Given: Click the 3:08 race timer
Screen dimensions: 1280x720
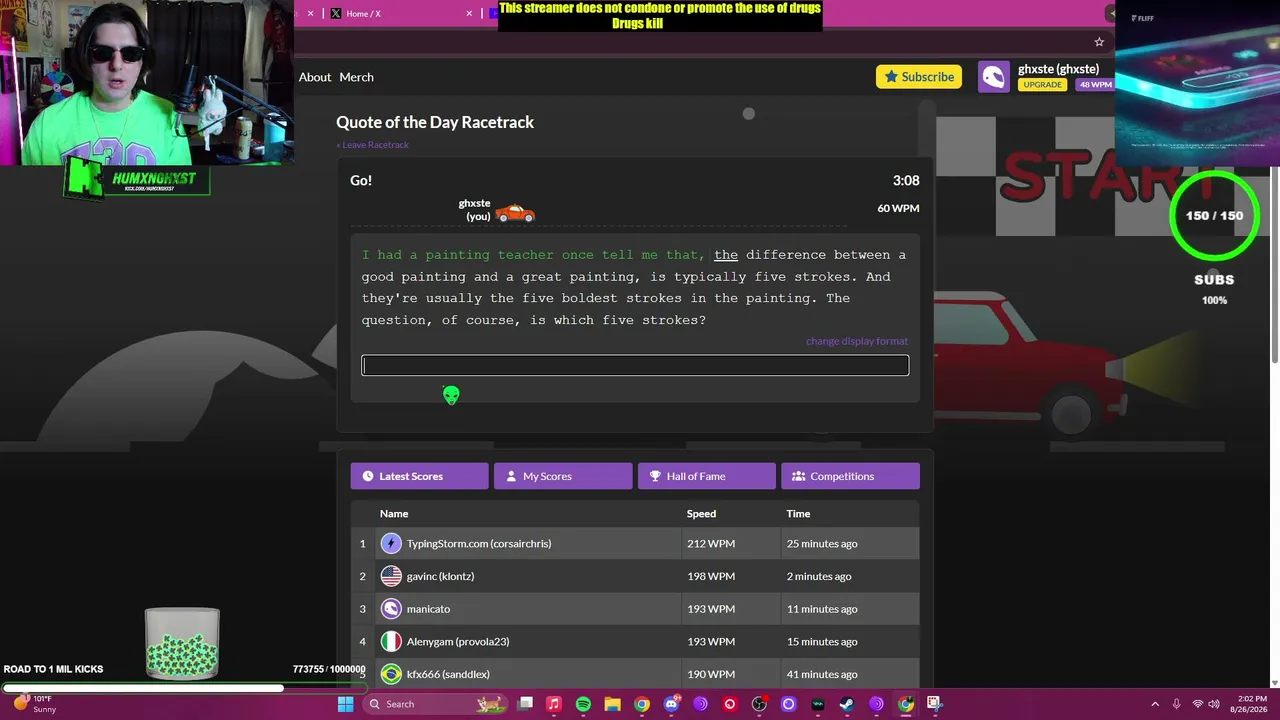Looking at the screenshot, I should 906,181.
